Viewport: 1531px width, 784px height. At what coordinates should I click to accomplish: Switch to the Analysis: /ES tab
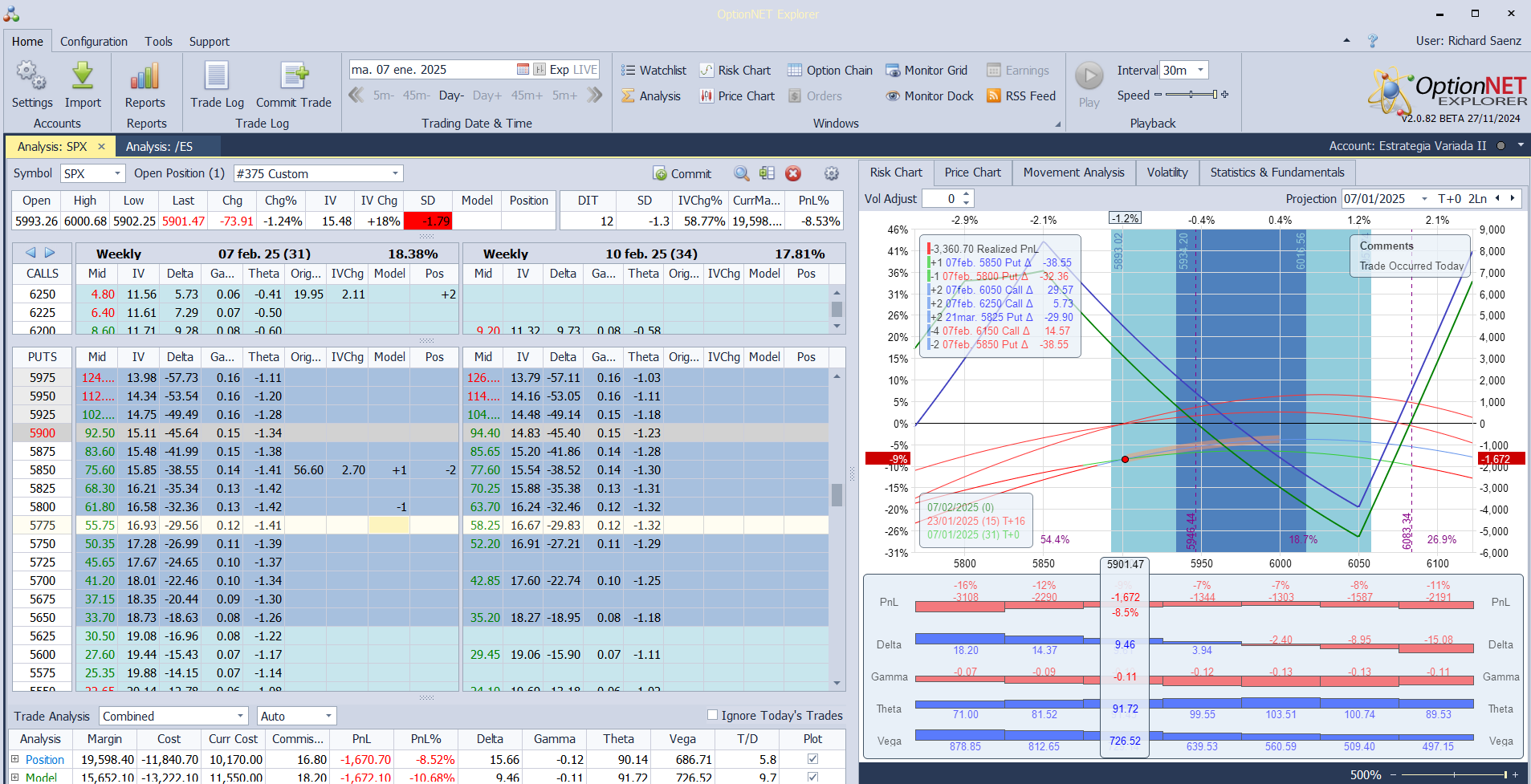159,147
